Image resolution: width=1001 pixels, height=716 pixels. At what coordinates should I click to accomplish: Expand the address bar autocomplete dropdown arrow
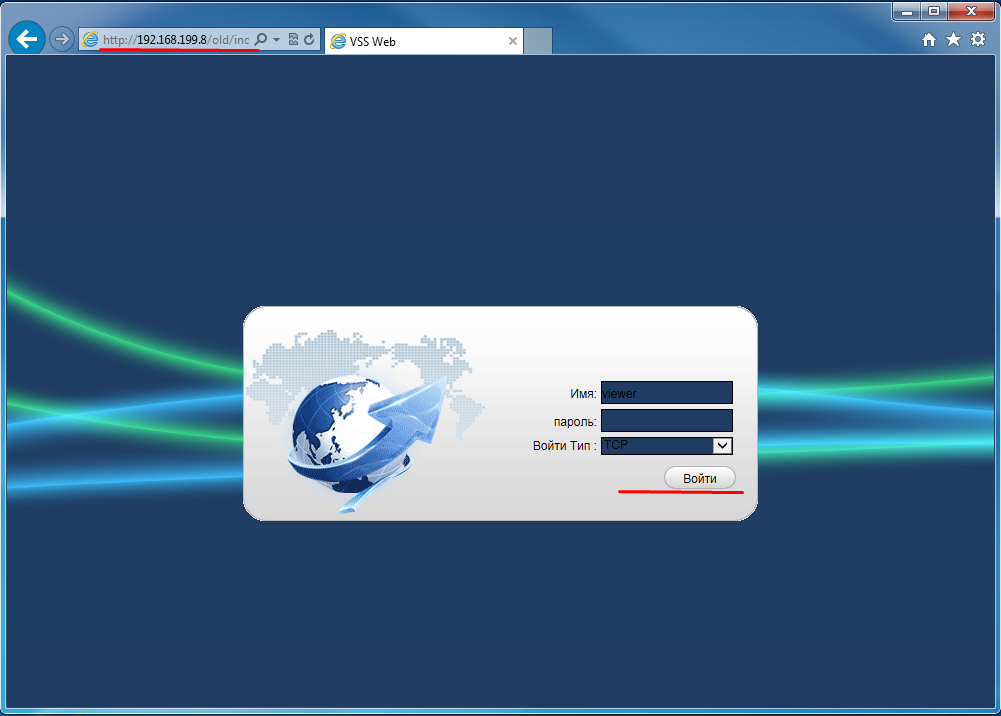coord(276,40)
